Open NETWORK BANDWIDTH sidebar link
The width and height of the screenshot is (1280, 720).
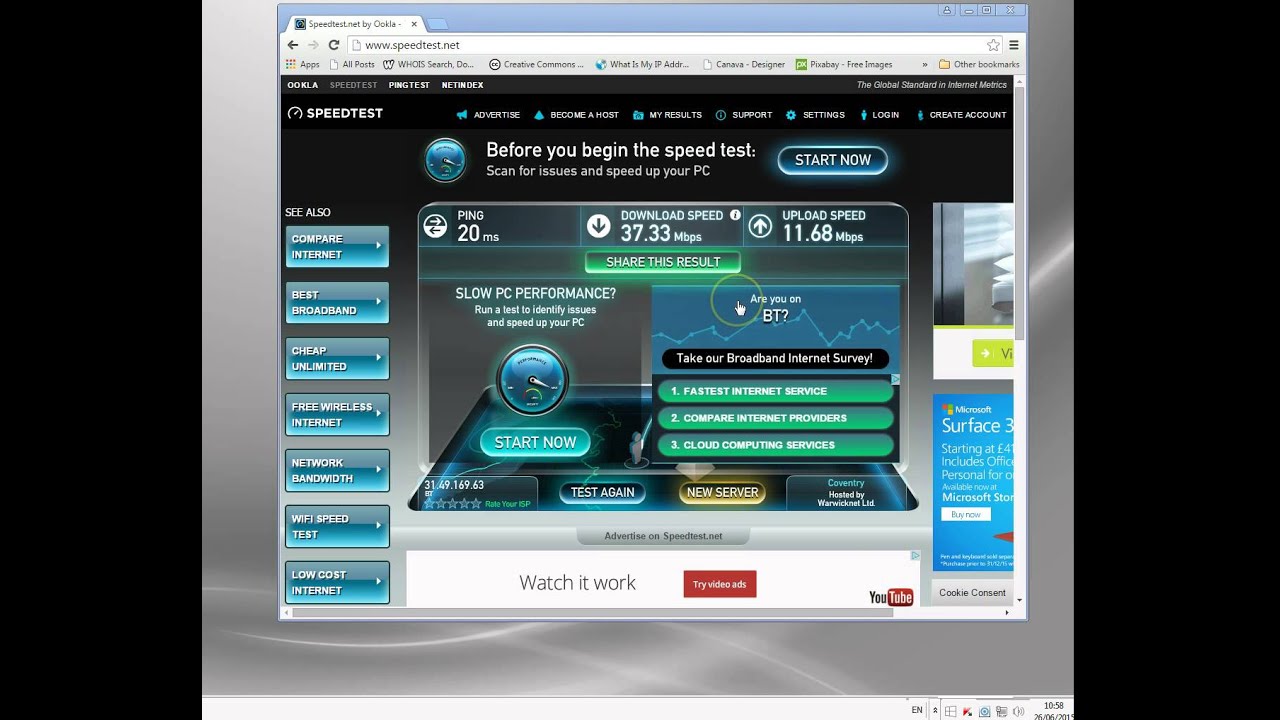[337, 471]
